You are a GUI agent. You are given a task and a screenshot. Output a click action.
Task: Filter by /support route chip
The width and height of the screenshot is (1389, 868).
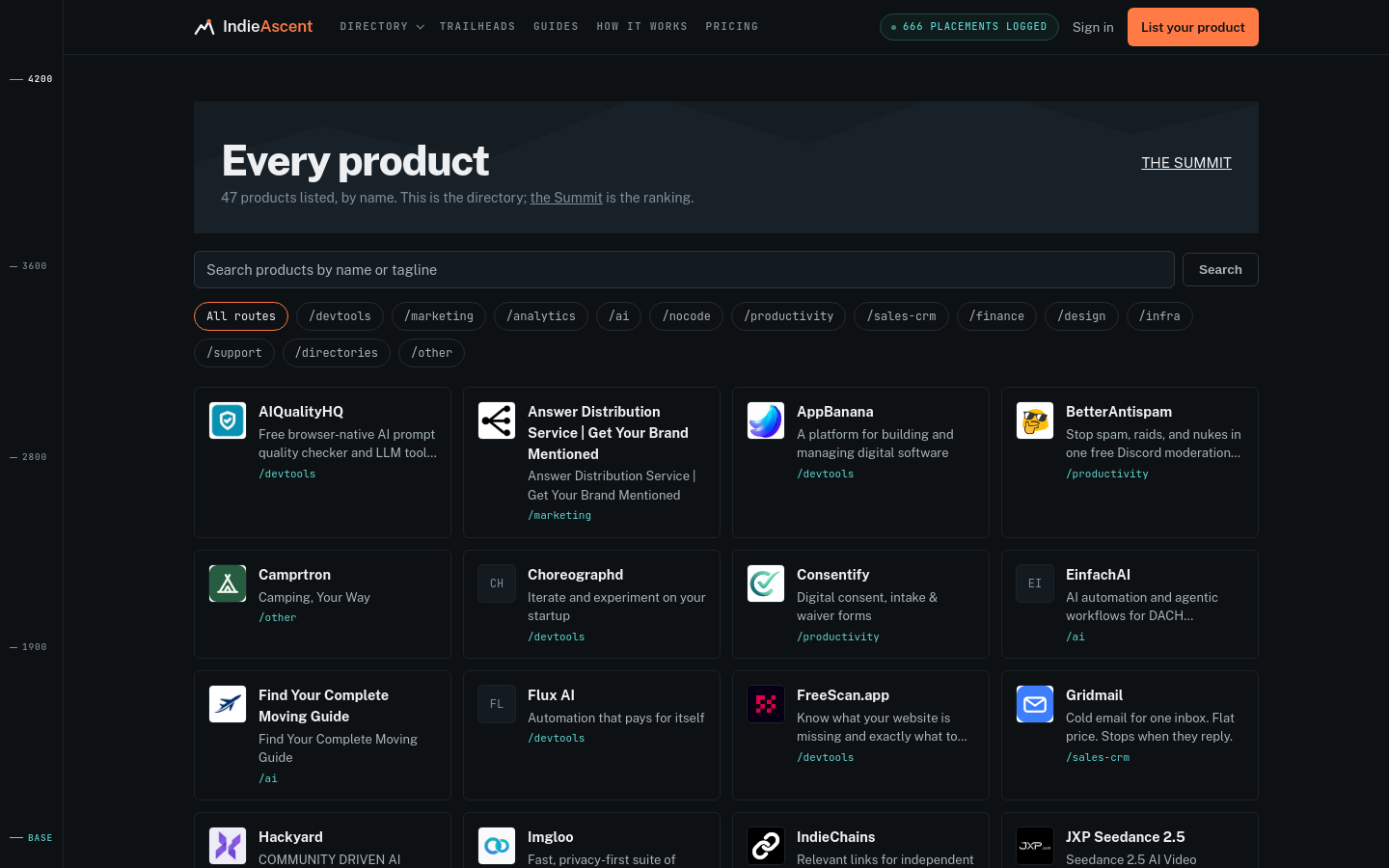pos(234,353)
